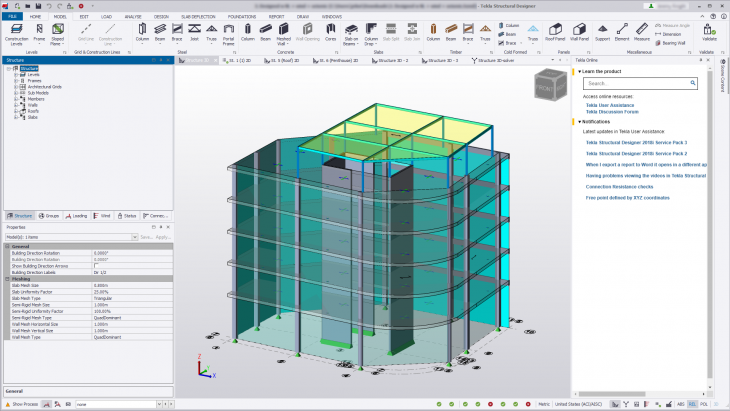Select the Sloped Plane tool

58,34
